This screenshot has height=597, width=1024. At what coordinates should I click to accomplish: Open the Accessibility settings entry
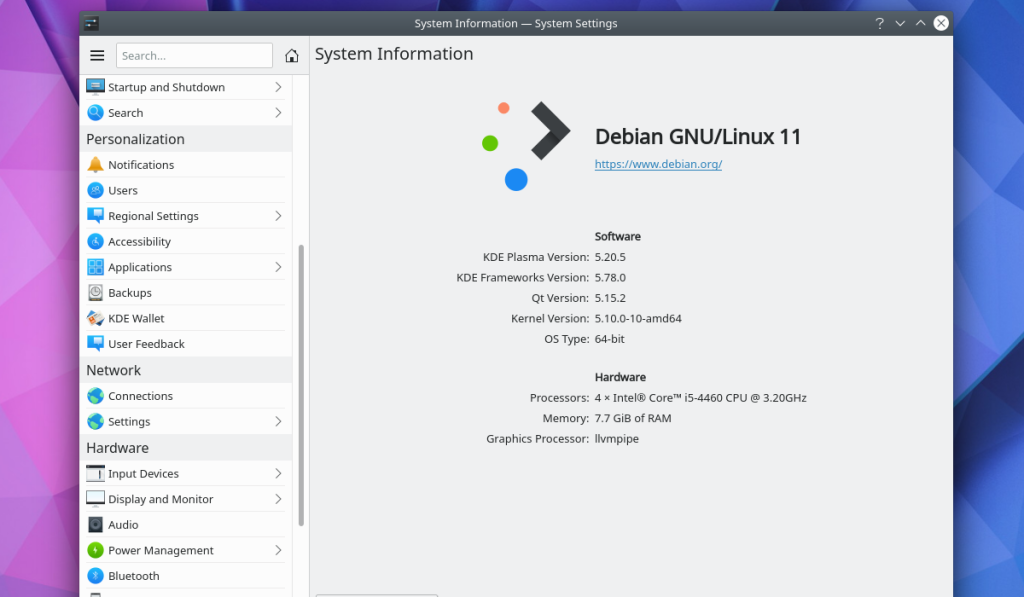click(x=186, y=241)
